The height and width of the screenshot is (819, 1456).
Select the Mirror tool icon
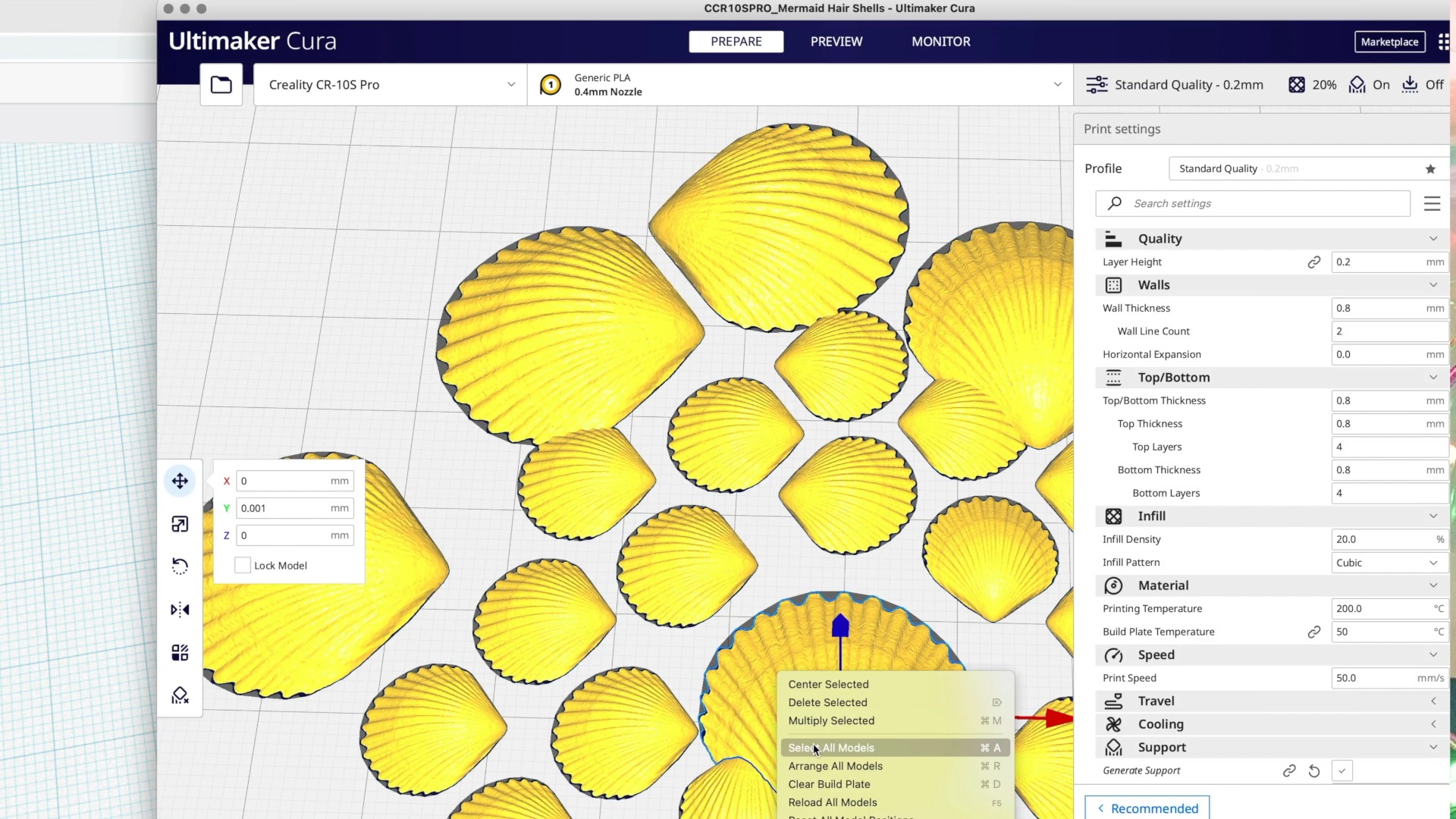(x=180, y=610)
